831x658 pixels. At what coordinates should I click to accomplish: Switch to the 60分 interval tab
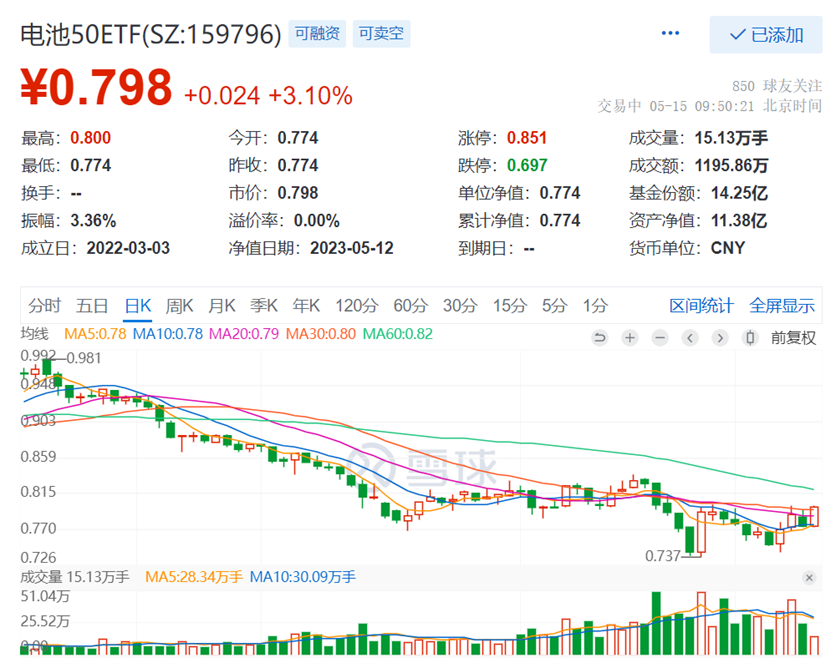pyautogui.click(x=411, y=306)
